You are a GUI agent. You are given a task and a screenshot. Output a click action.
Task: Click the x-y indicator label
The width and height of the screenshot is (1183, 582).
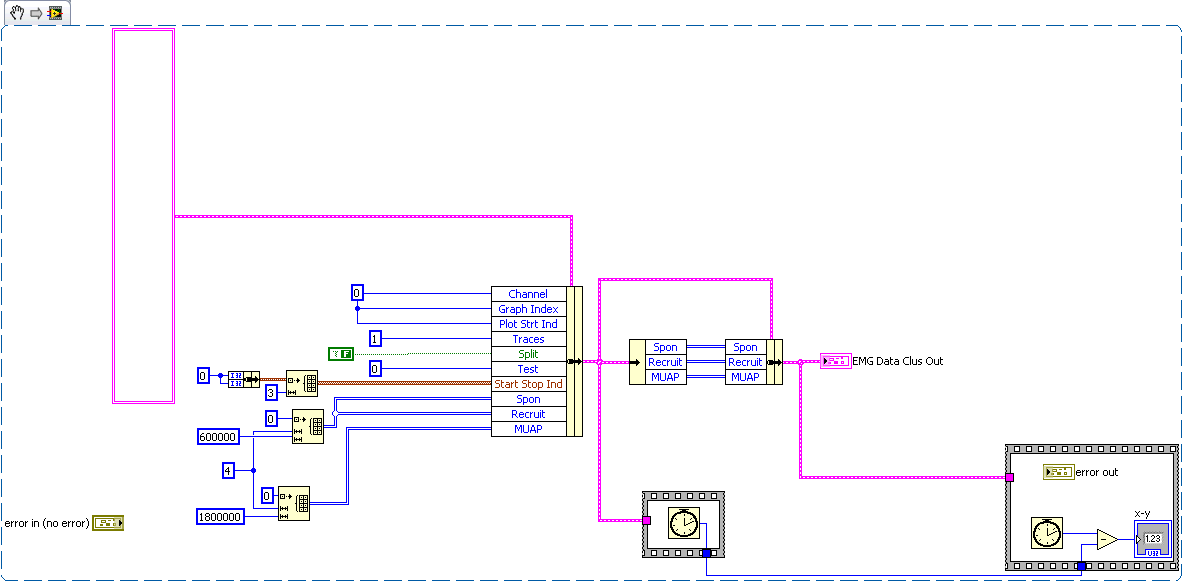[1144, 513]
